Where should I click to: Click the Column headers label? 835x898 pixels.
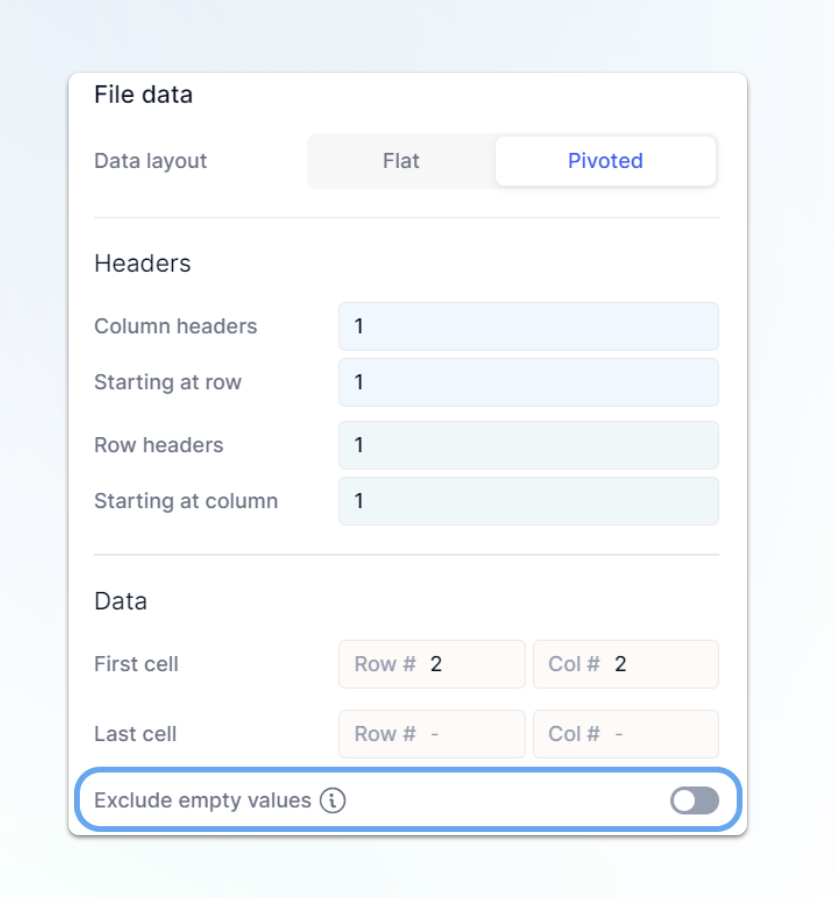(x=176, y=326)
